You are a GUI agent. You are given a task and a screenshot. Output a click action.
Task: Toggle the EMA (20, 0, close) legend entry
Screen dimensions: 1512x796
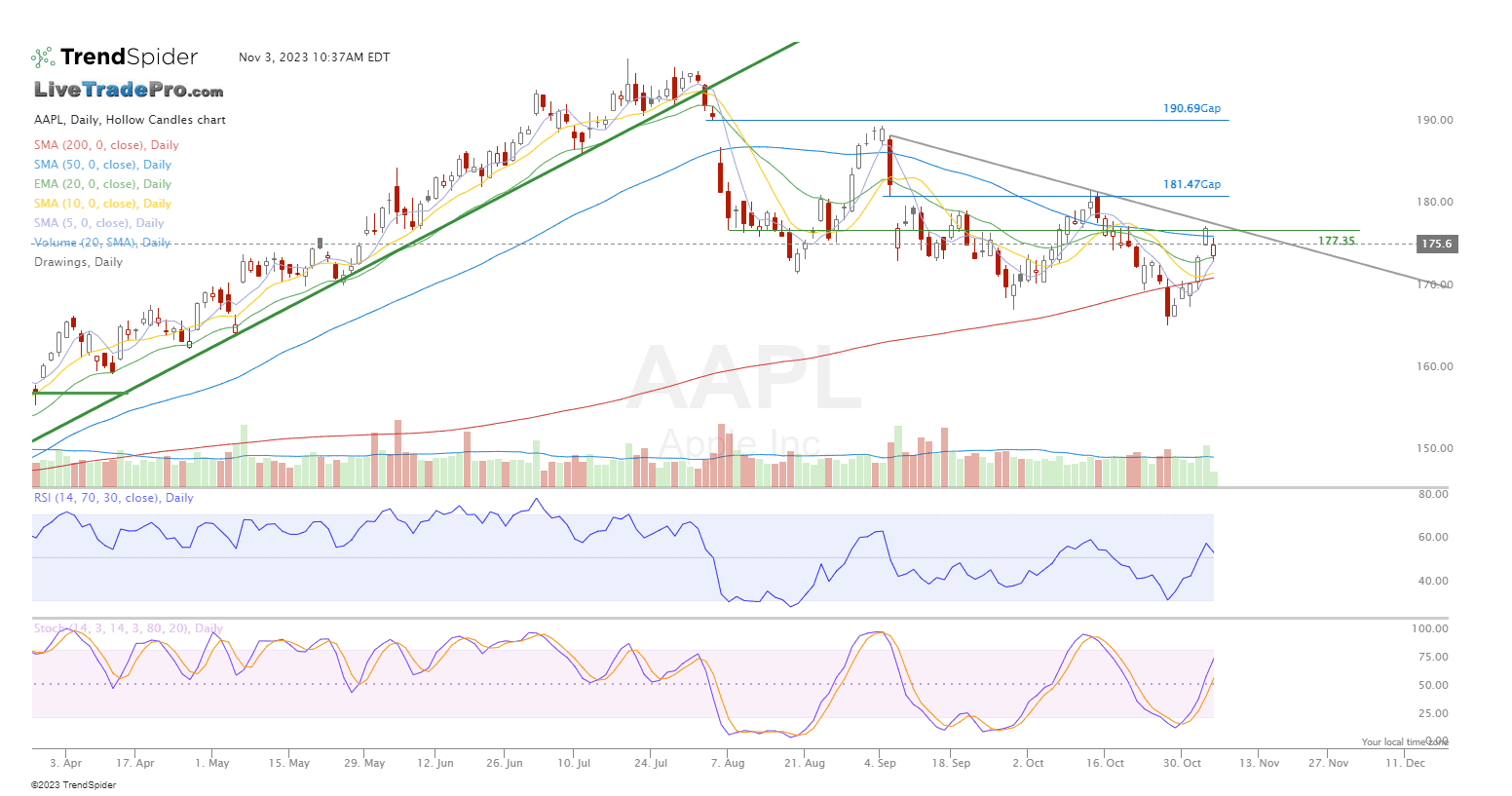(x=102, y=184)
